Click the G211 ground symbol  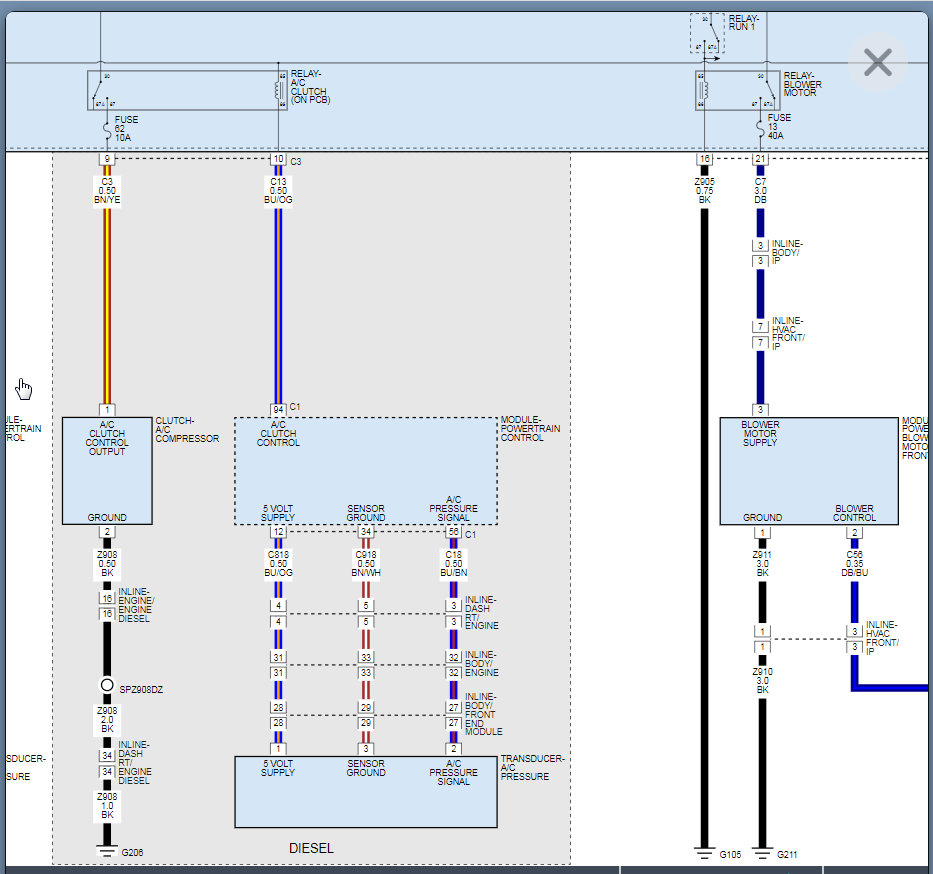pos(762,853)
